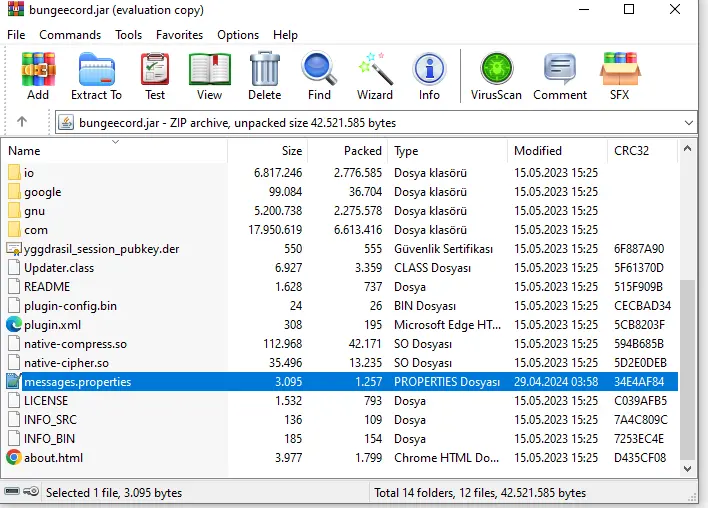Click the gnu folder icon
The height and width of the screenshot is (508, 708).
(14, 210)
